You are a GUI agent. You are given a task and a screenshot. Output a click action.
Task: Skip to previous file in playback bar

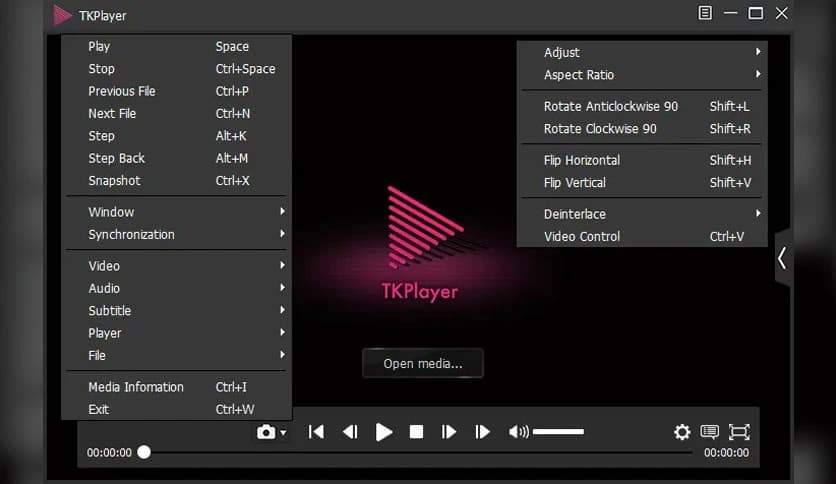[x=316, y=432]
